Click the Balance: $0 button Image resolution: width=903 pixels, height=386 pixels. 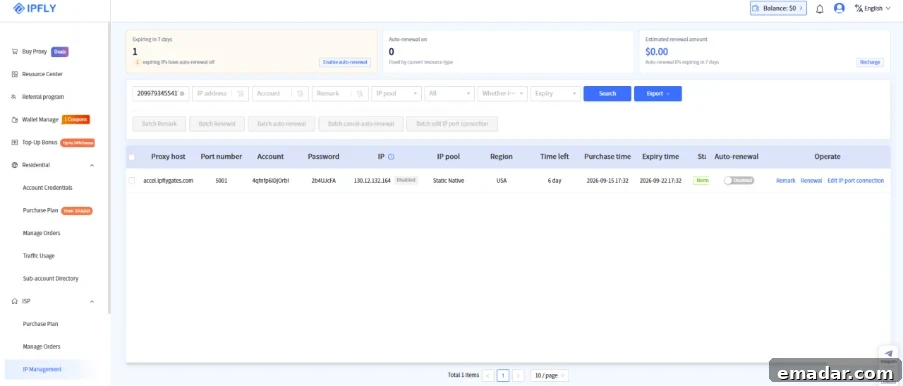778,8
